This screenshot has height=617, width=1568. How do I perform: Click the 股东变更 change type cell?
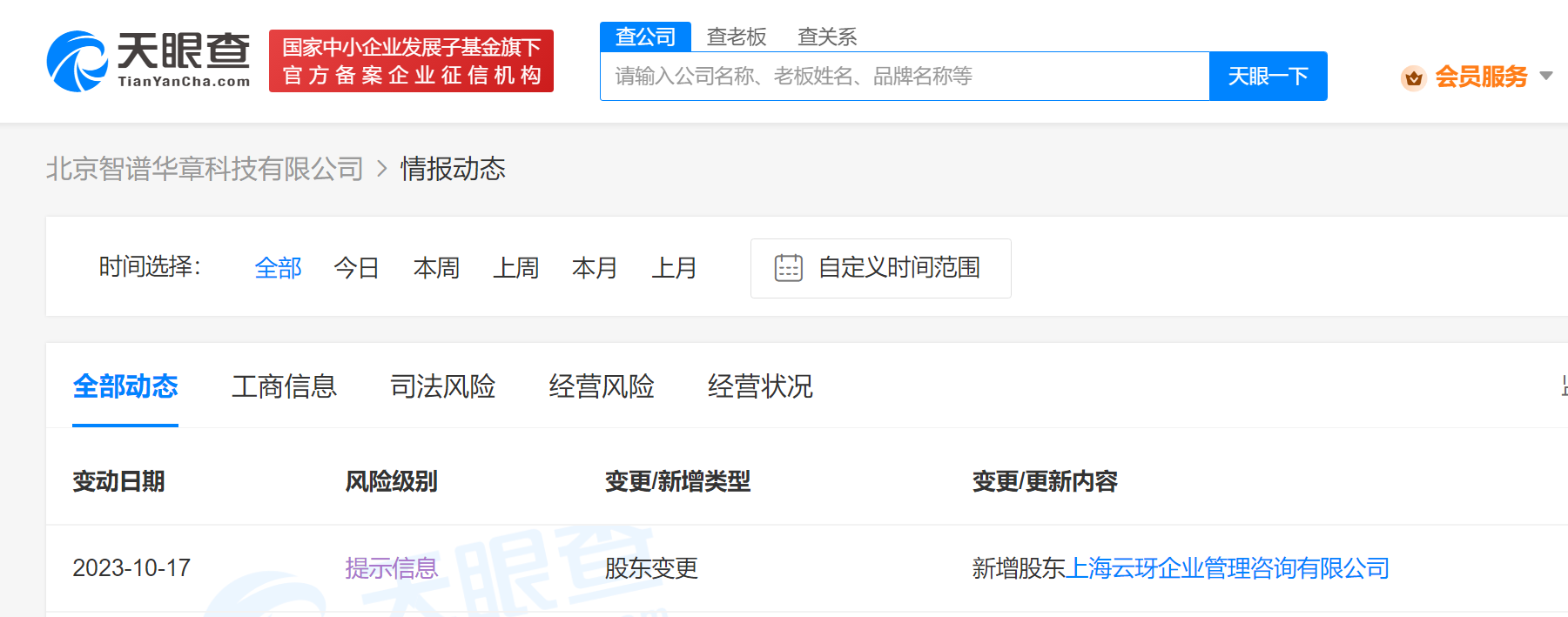(651, 568)
